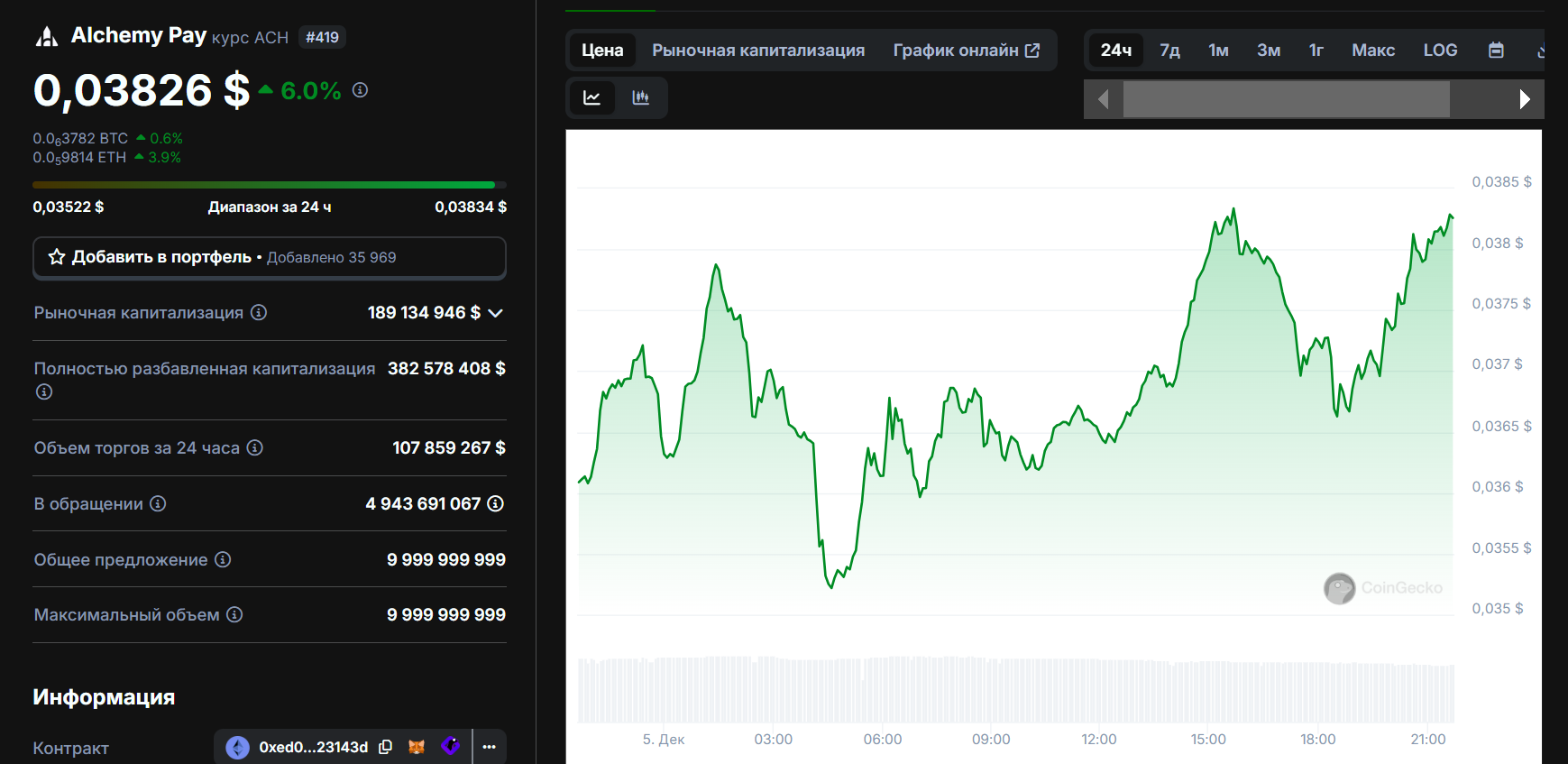1568x764 pixels.
Task: Click the volume bars below the chart
Action: (1015, 690)
